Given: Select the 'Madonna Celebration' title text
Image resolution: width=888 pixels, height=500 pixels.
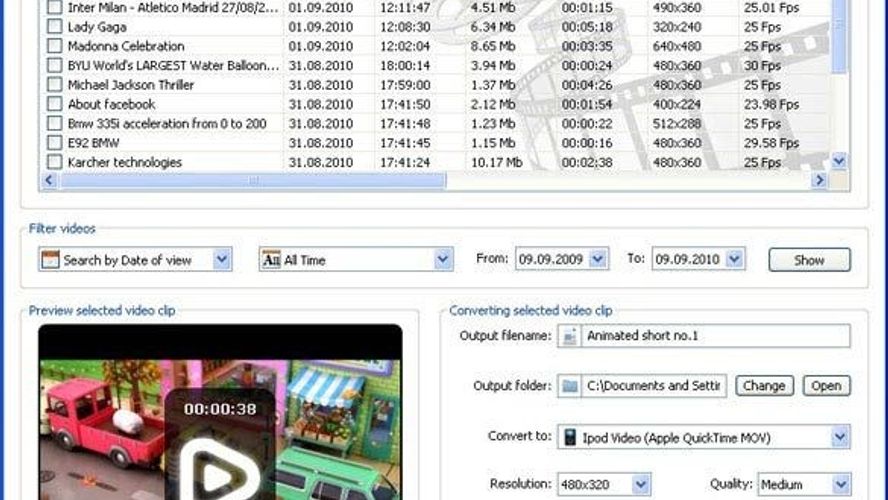Looking at the screenshot, I should tap(126, 46).
